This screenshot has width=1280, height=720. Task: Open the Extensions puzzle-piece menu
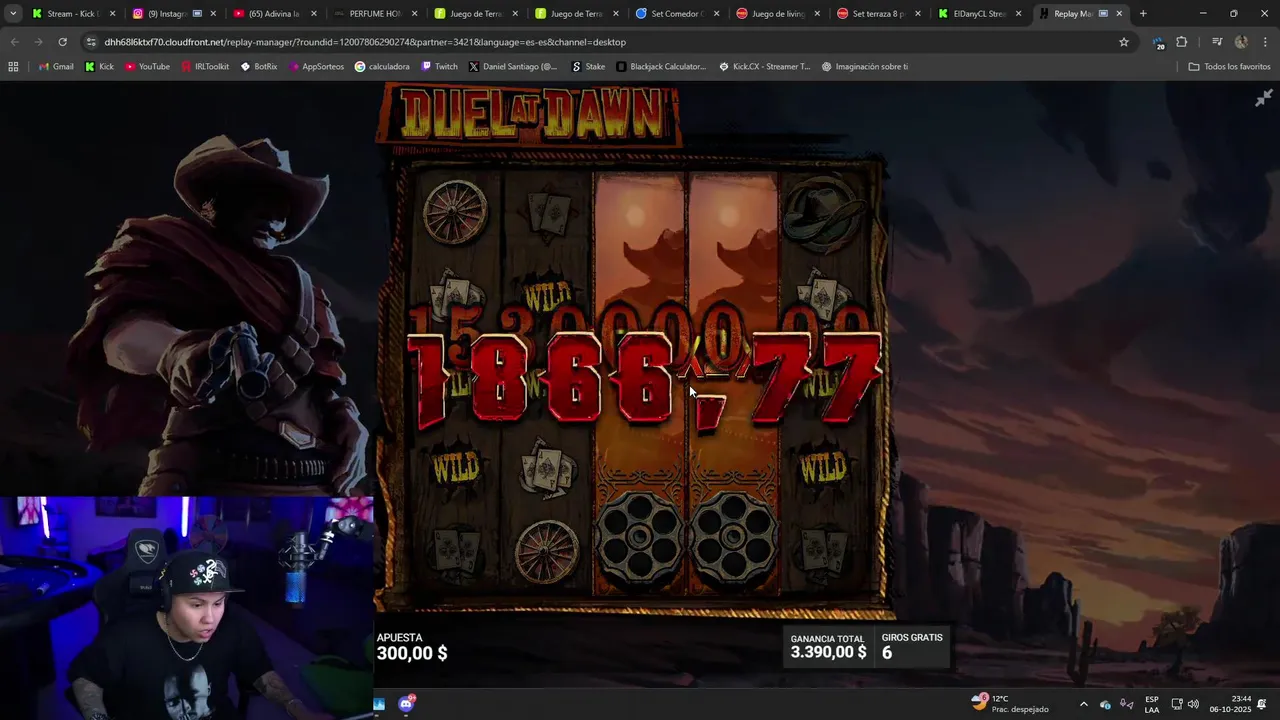[1182, 42]
